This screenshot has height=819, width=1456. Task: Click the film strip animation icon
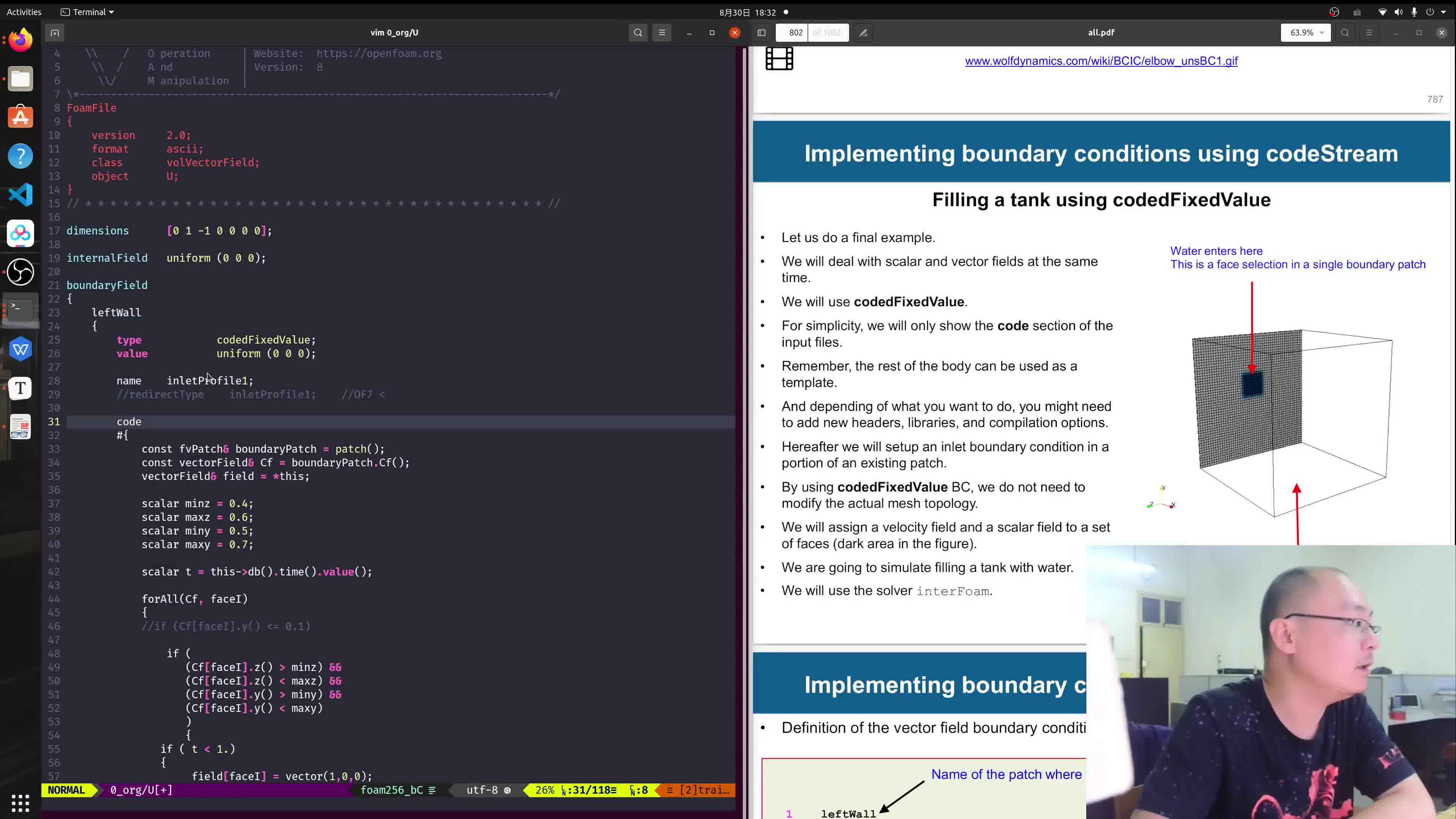pos(780,58)
